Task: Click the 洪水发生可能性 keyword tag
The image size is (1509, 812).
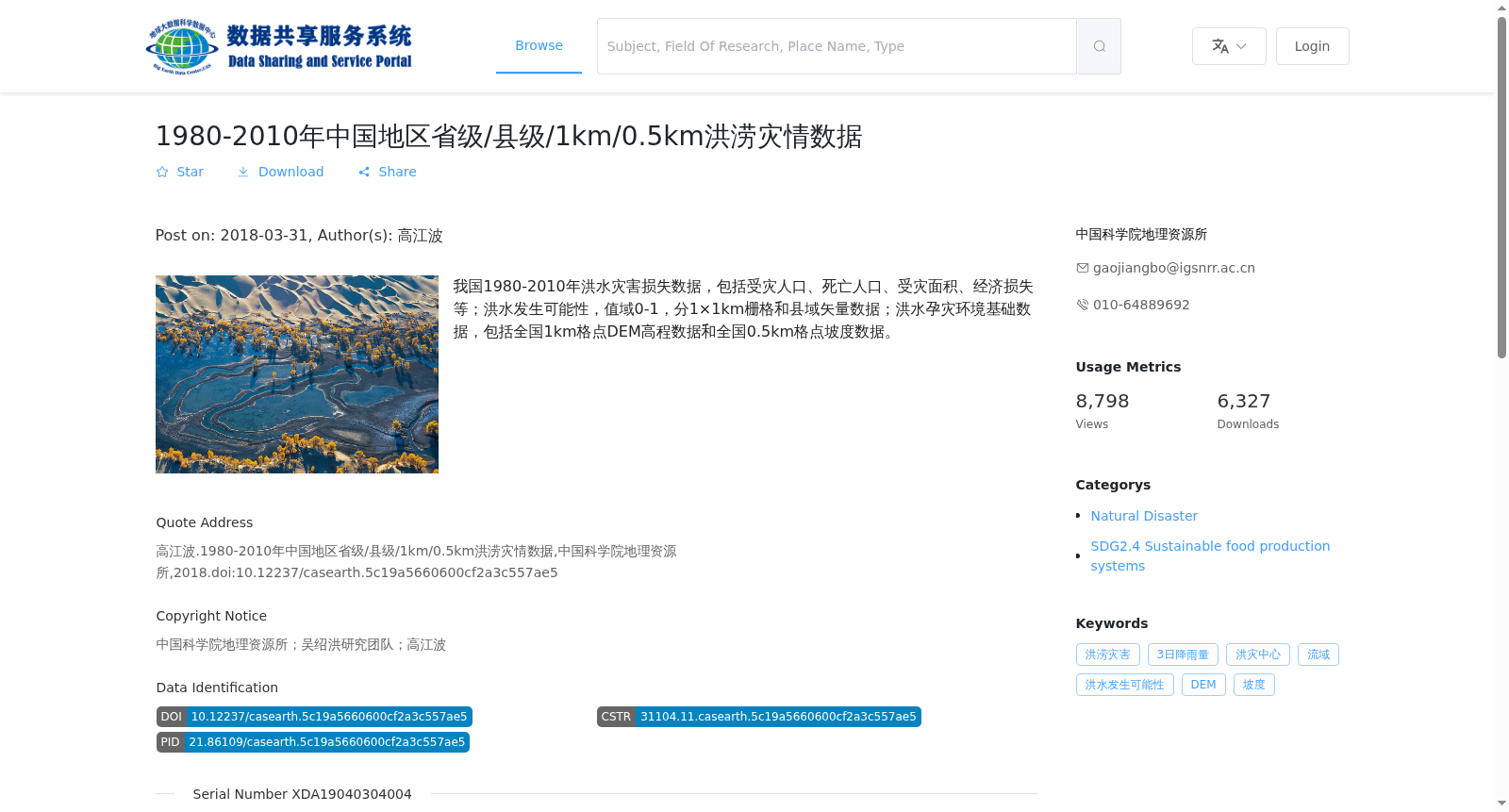Action: click(1125, 685)
